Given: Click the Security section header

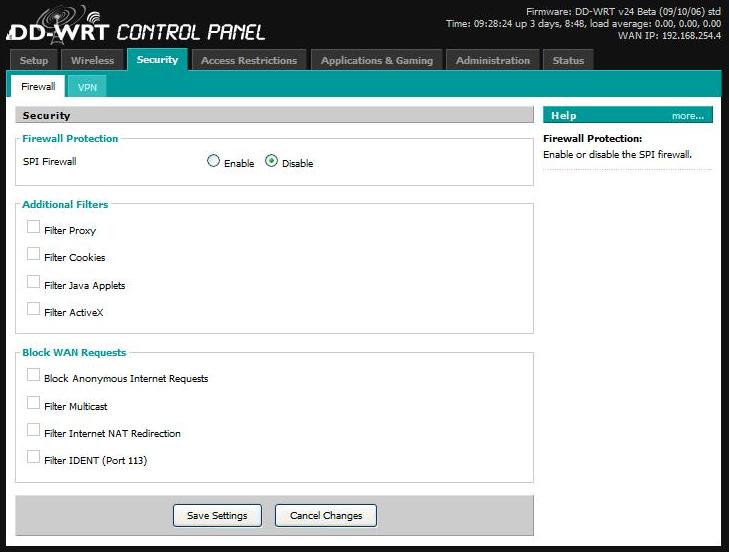Looking at the screenshot, I should point(274,115).
